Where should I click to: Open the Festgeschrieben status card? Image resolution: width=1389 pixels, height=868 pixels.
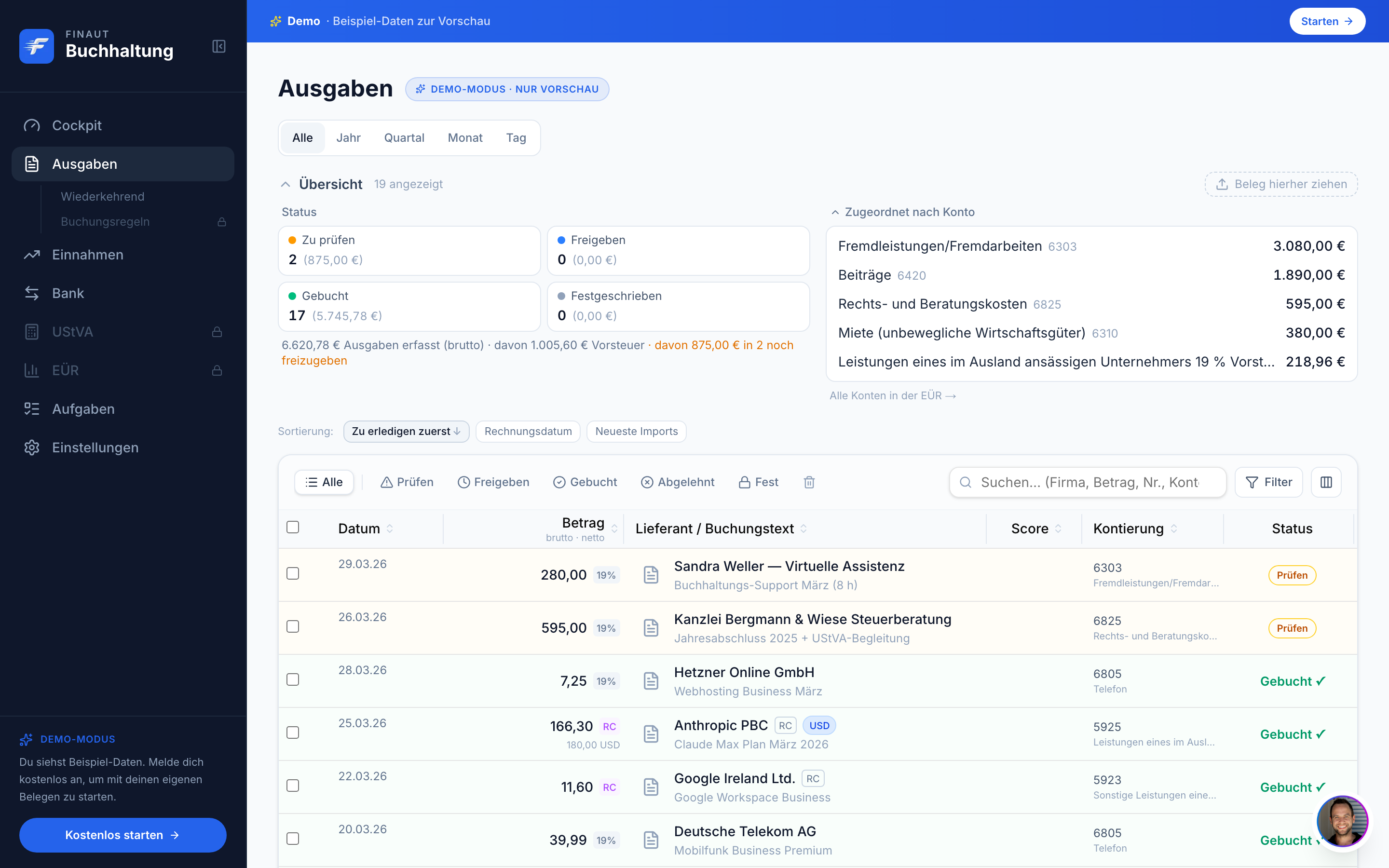679,307
